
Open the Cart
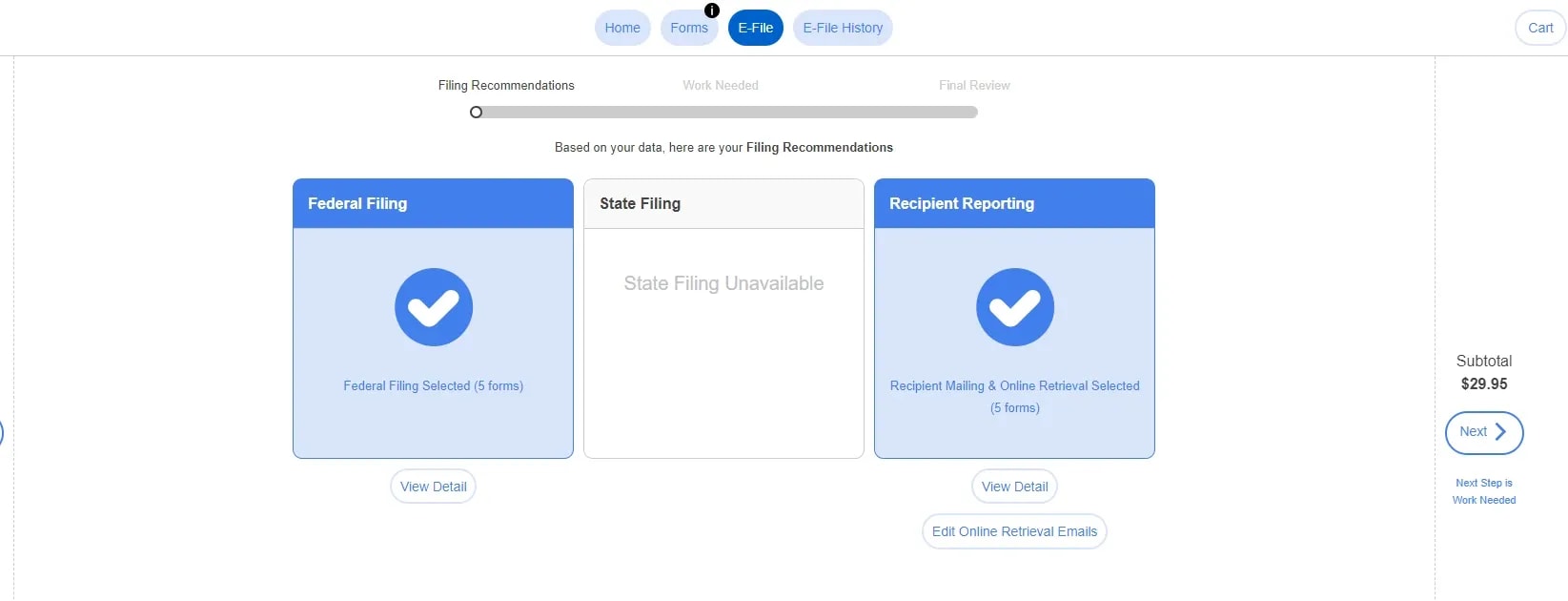click(1540, 28)
